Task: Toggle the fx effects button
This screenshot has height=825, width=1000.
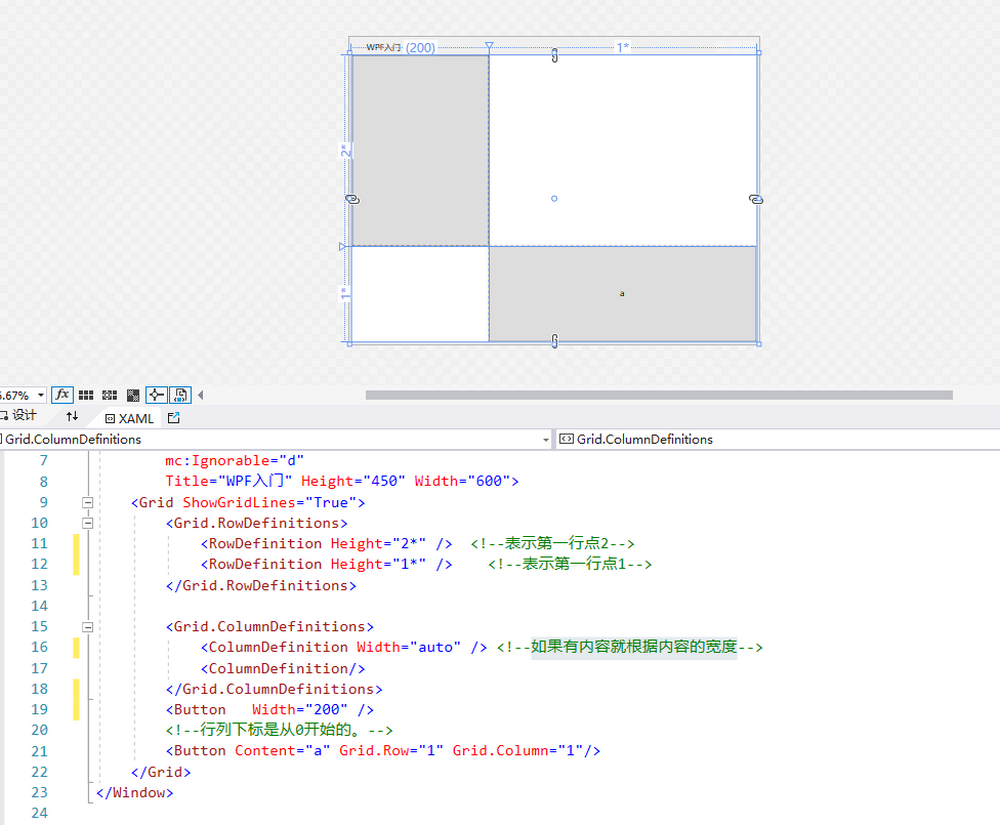Action: (62, 395)
